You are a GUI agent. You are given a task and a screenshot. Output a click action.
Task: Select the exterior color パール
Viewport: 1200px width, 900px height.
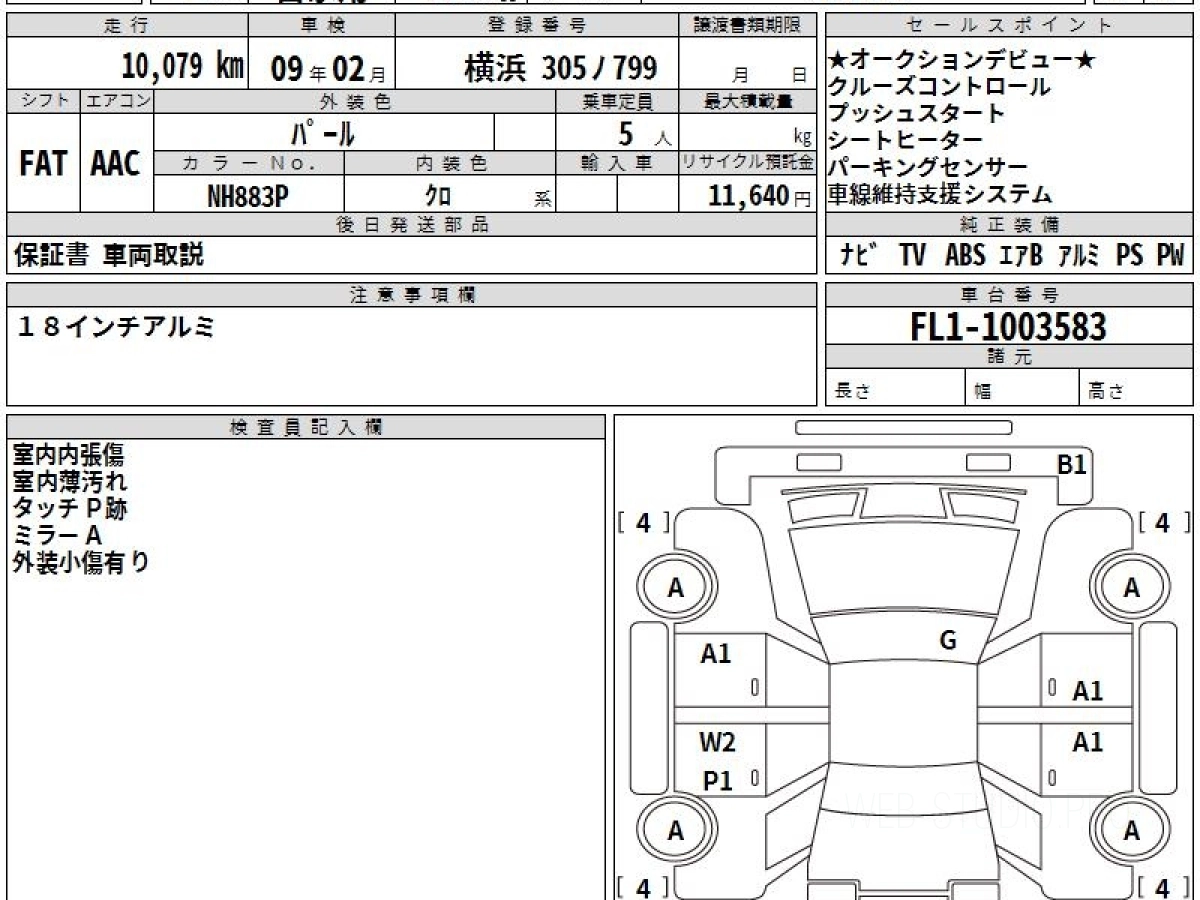click(324, 133)
